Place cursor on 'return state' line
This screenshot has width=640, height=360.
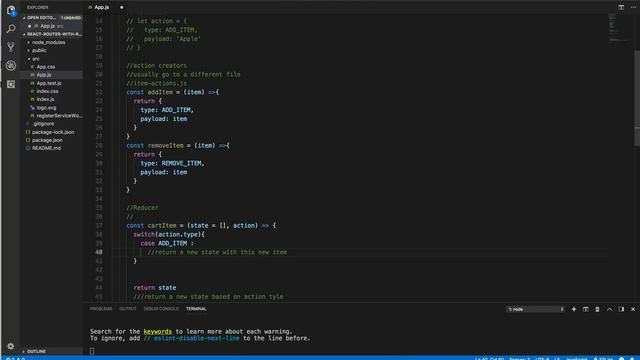pyautogui.click(x=155, y=288)
